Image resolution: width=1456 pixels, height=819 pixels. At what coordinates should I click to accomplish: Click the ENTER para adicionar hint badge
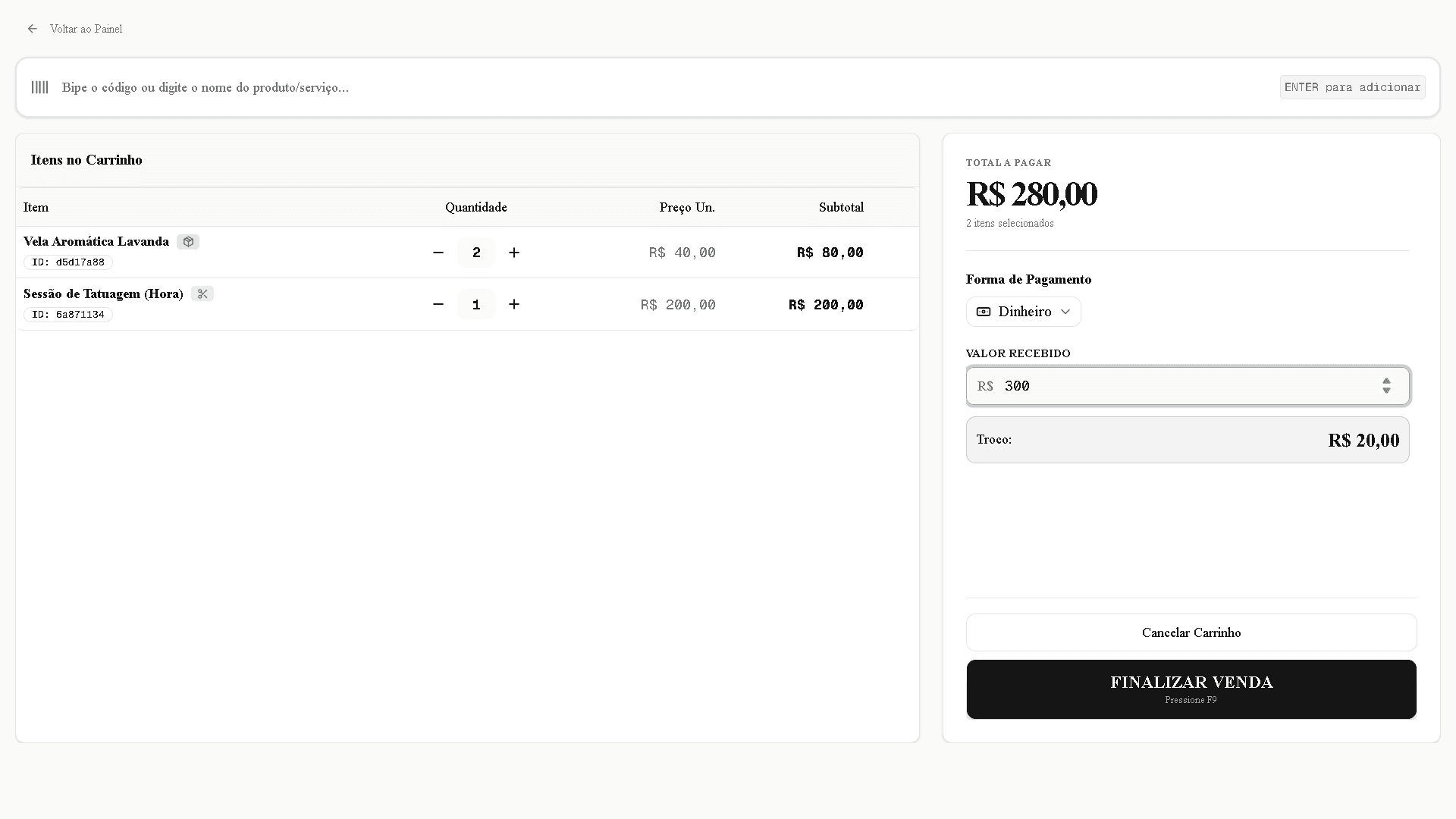click(1352, 87)
